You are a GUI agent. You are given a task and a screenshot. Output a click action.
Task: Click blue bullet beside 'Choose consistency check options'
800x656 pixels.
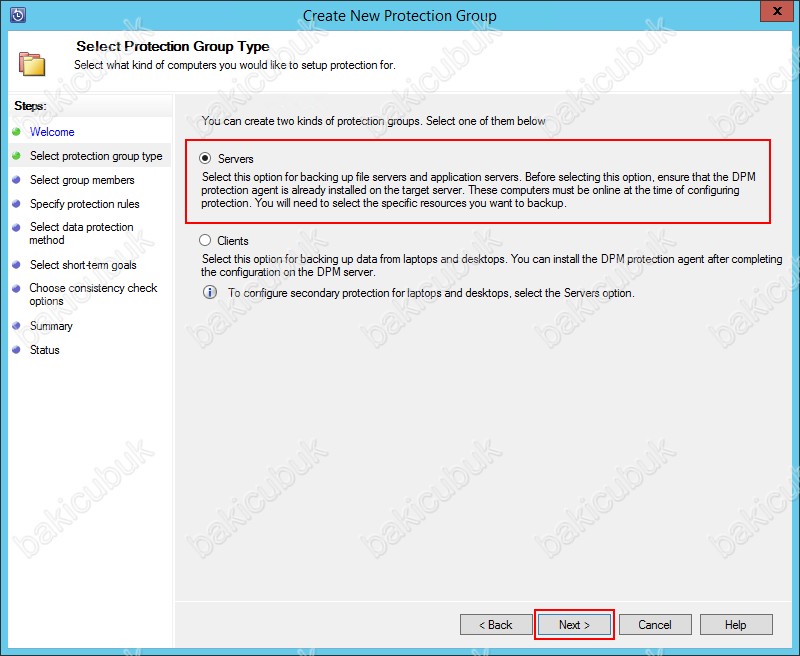pyautogui.click(x=16, y=288)
